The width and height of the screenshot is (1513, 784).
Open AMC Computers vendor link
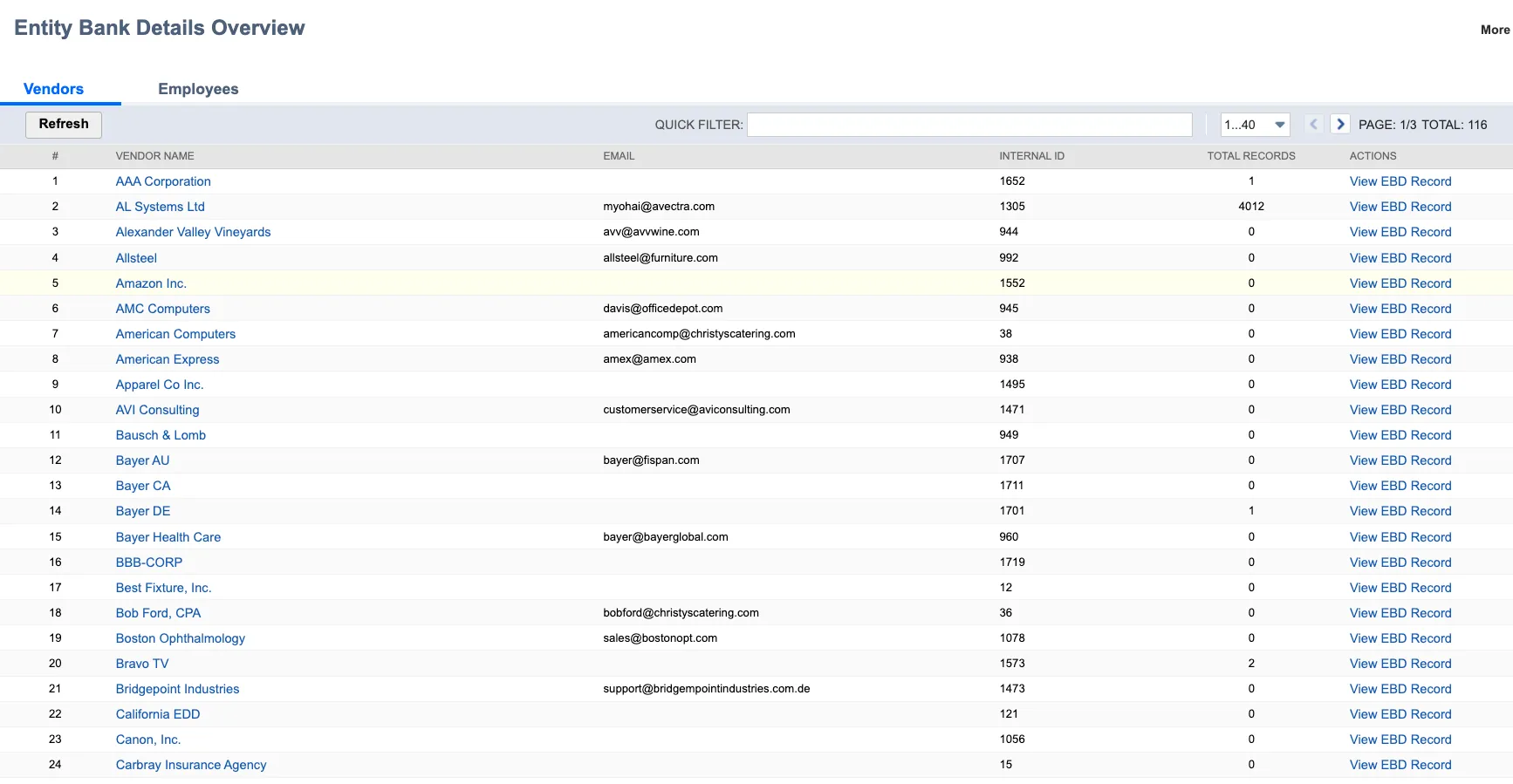click(x=163, y=309)
